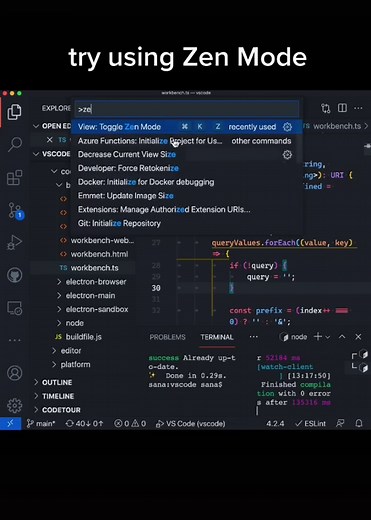Click the command palette input field

pyautogui.click(x=187, y=109)
